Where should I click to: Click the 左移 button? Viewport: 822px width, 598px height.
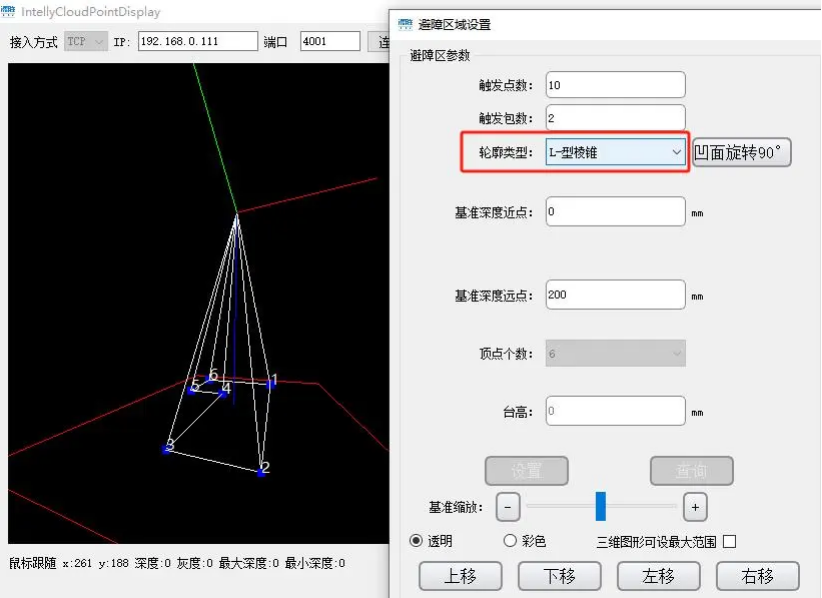point(658,576)
